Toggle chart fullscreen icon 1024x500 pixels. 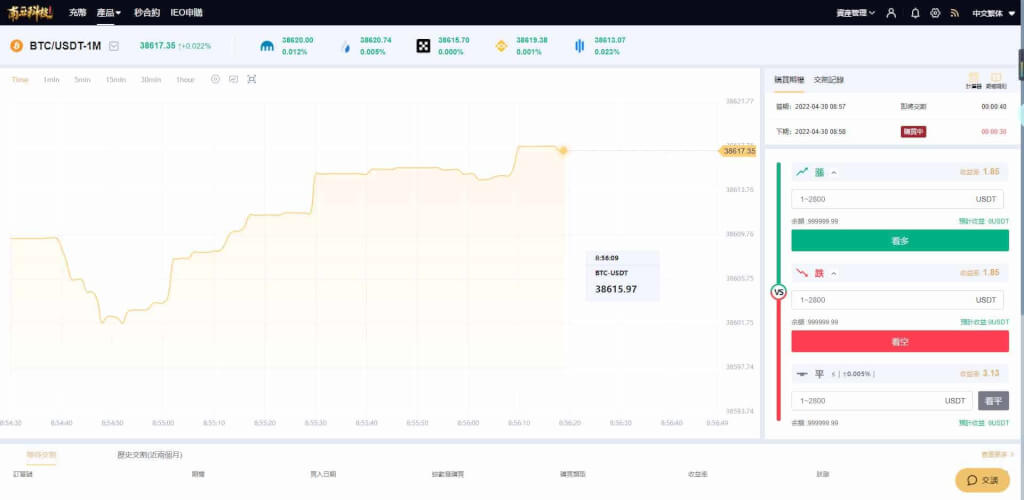(x=251, y=79)
